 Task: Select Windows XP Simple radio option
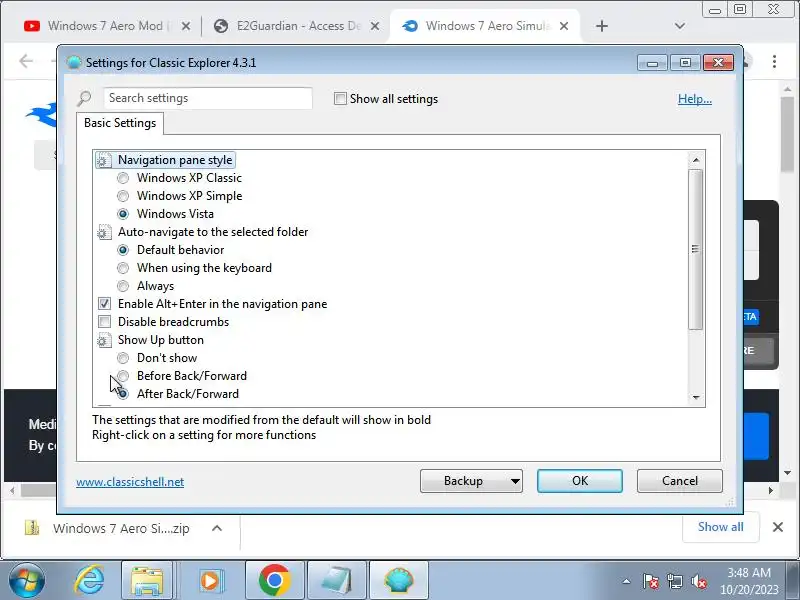click(123, 196)
